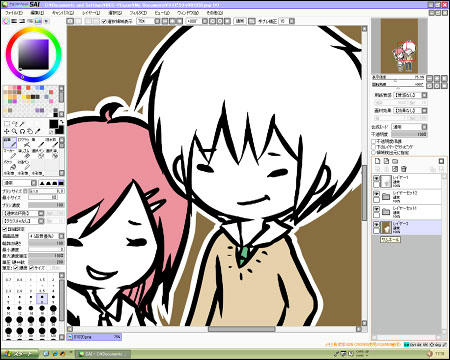450x360 pixels.
Task: Hide layer set 2 via its eye icon
Action: [377, 194]
